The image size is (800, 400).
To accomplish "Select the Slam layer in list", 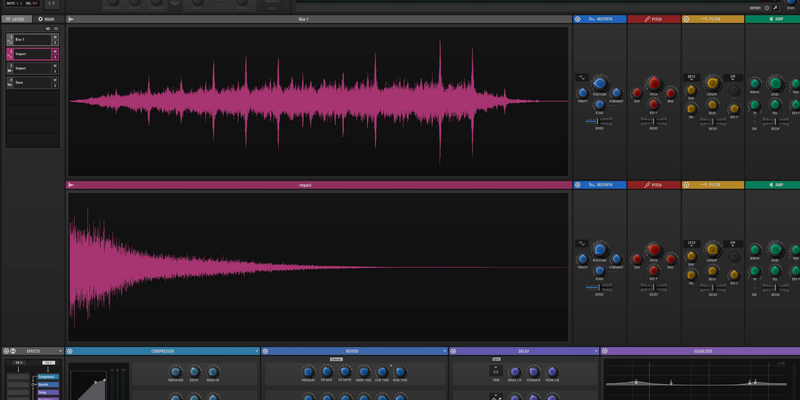I will (30, 82).
